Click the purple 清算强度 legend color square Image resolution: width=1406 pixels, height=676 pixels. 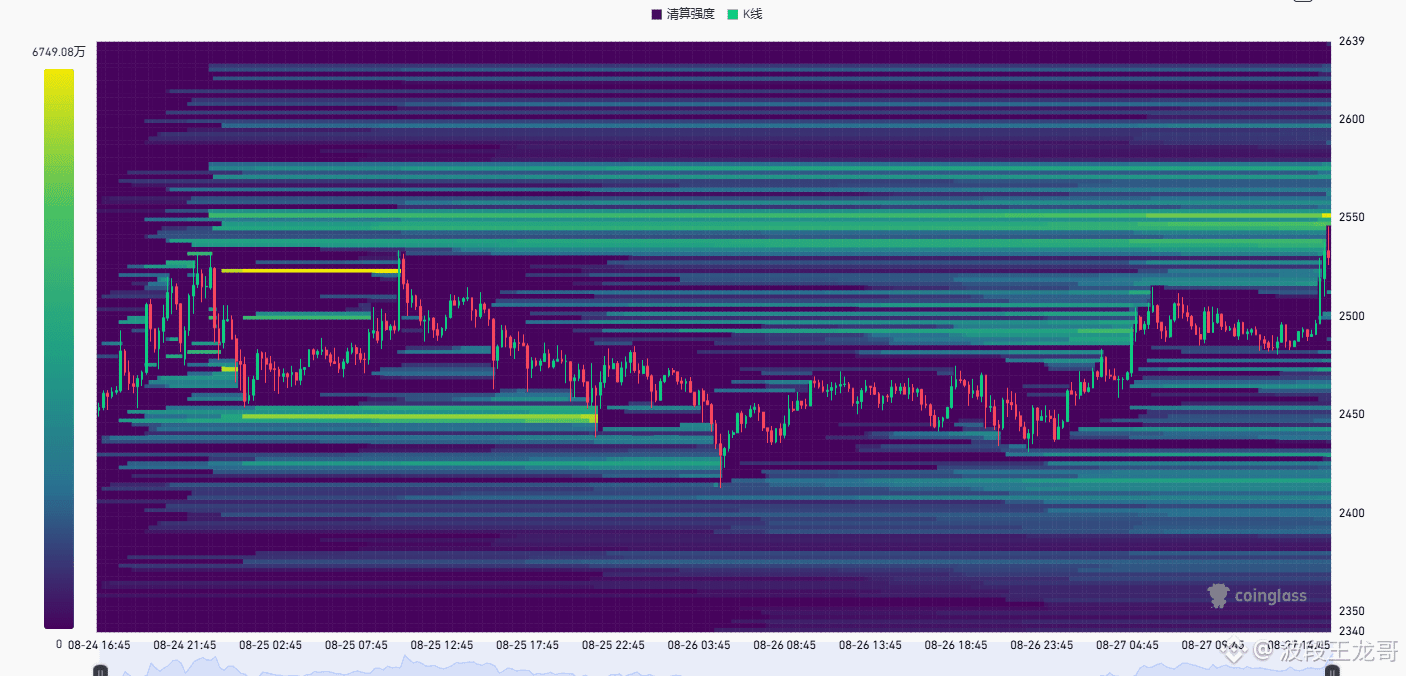(656, 14)
